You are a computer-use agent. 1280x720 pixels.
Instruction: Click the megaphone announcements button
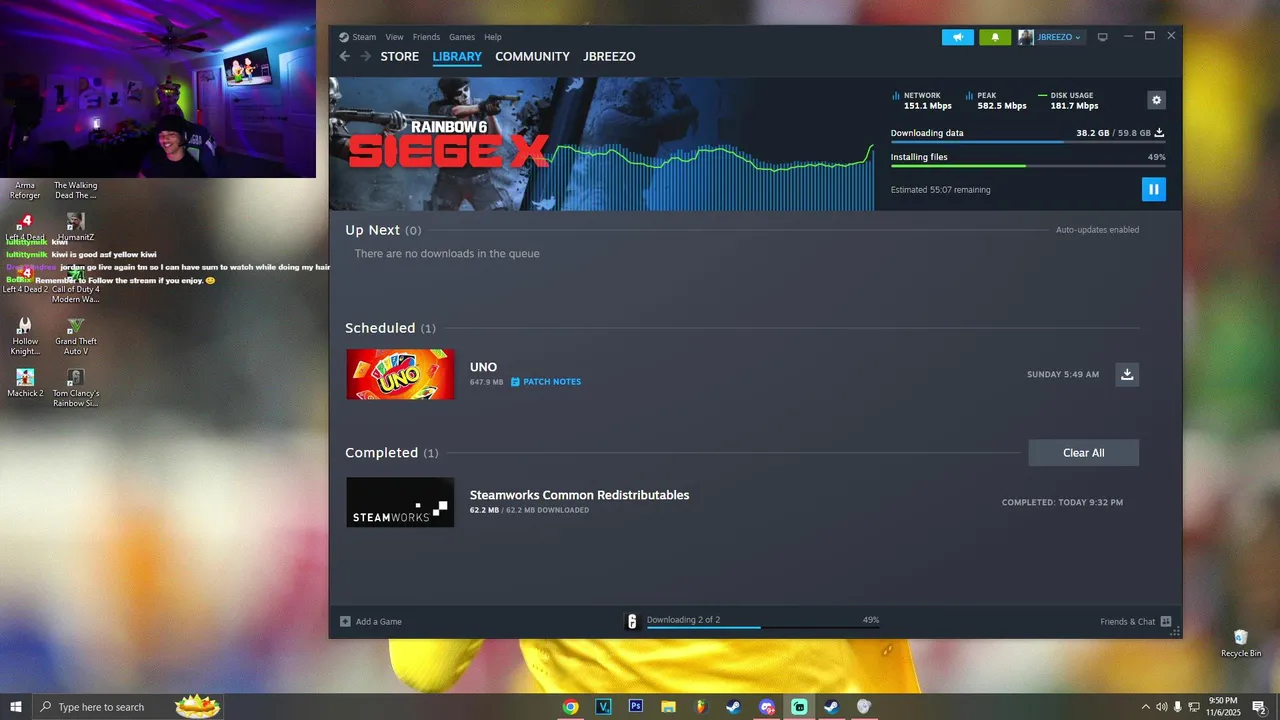pos(957,37)
